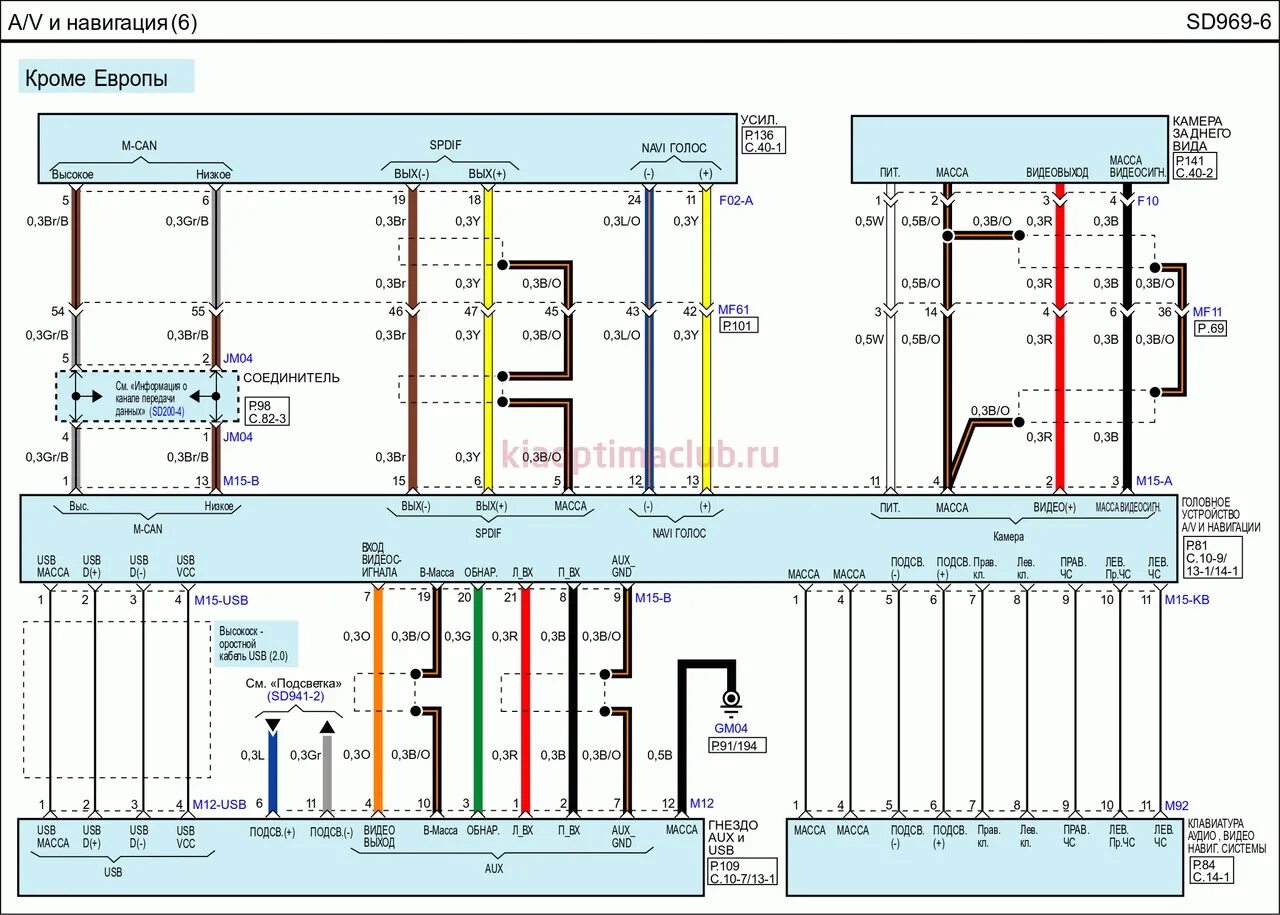Click the amplifier label 'УСИЛ.'
The width and height of the screenshot is (1280, 915).
pos(758,120)
